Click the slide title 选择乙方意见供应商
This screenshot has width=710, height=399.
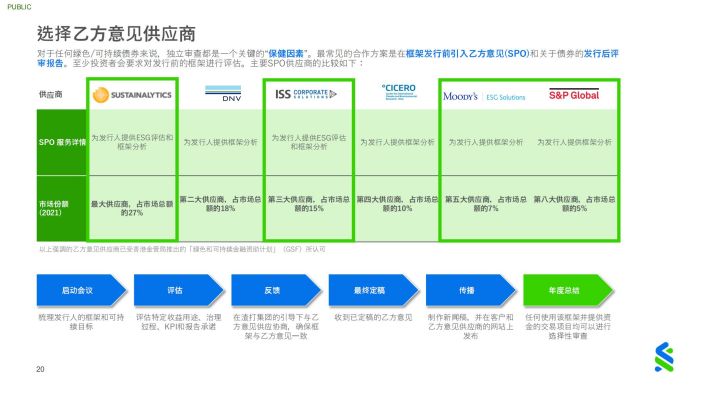point(116,34)
